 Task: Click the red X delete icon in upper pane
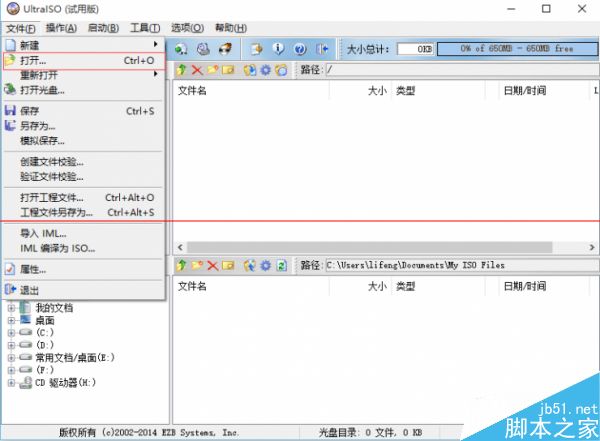[197, 70]
